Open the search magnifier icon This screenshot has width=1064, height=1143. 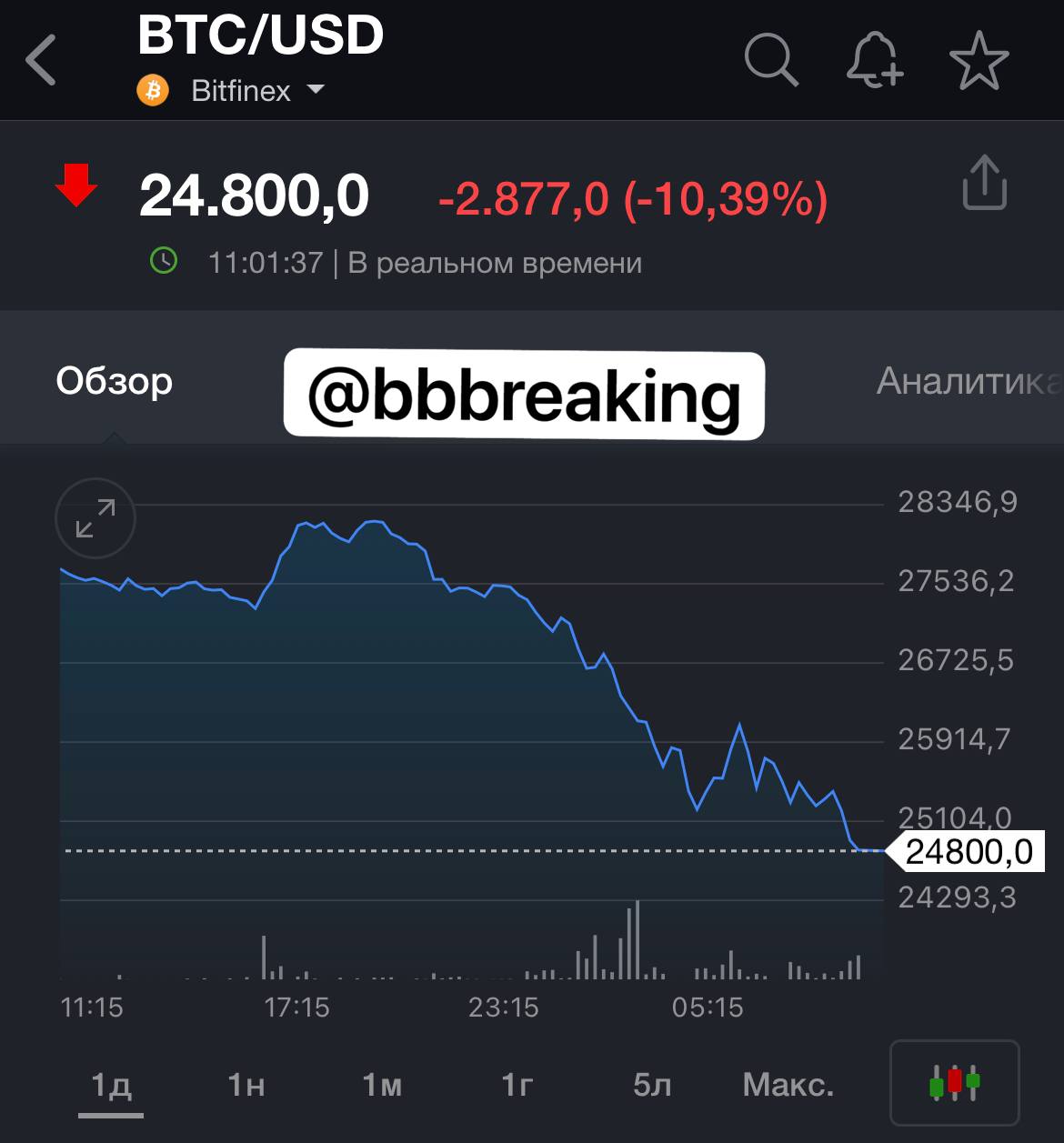(771, 60)
